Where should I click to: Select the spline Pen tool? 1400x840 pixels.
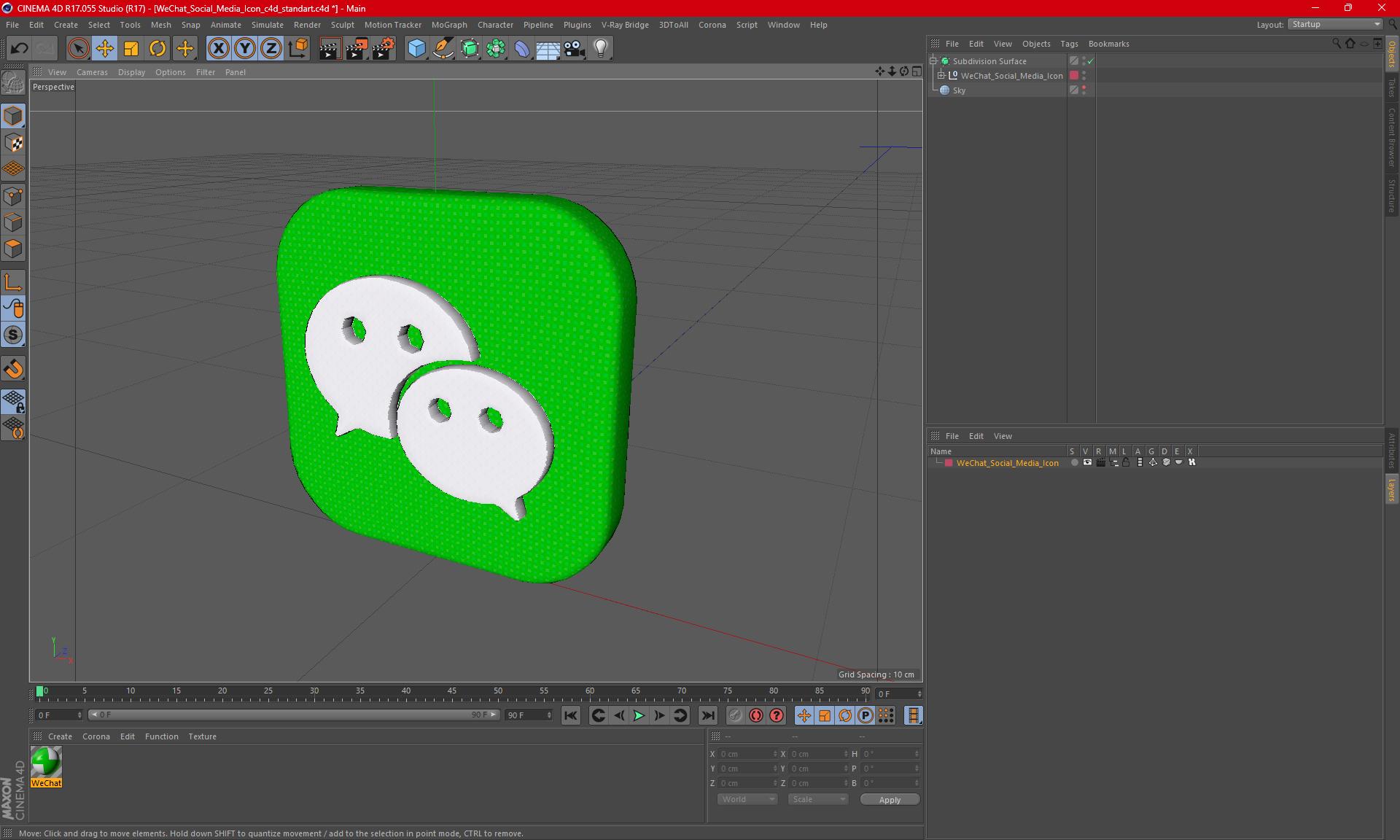443,48
